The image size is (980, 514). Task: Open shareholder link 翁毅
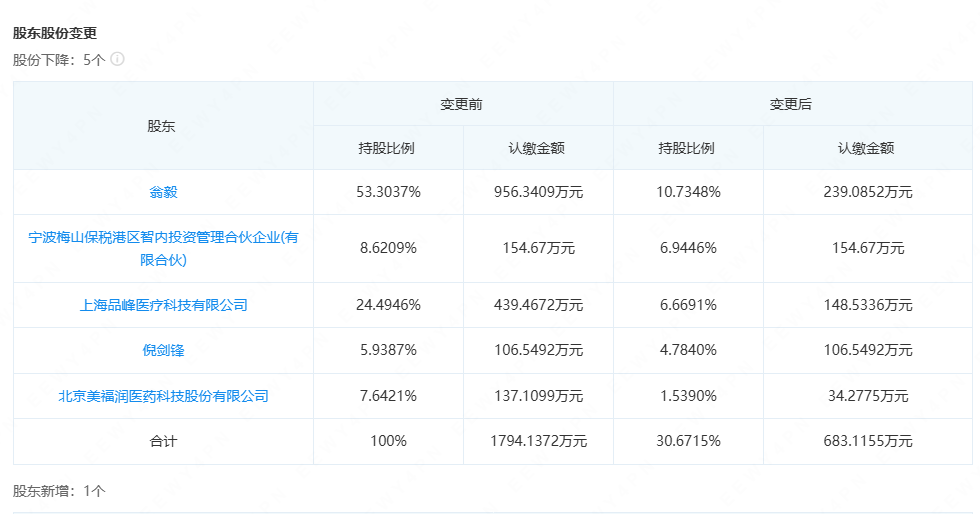click(x=163, y=192)
